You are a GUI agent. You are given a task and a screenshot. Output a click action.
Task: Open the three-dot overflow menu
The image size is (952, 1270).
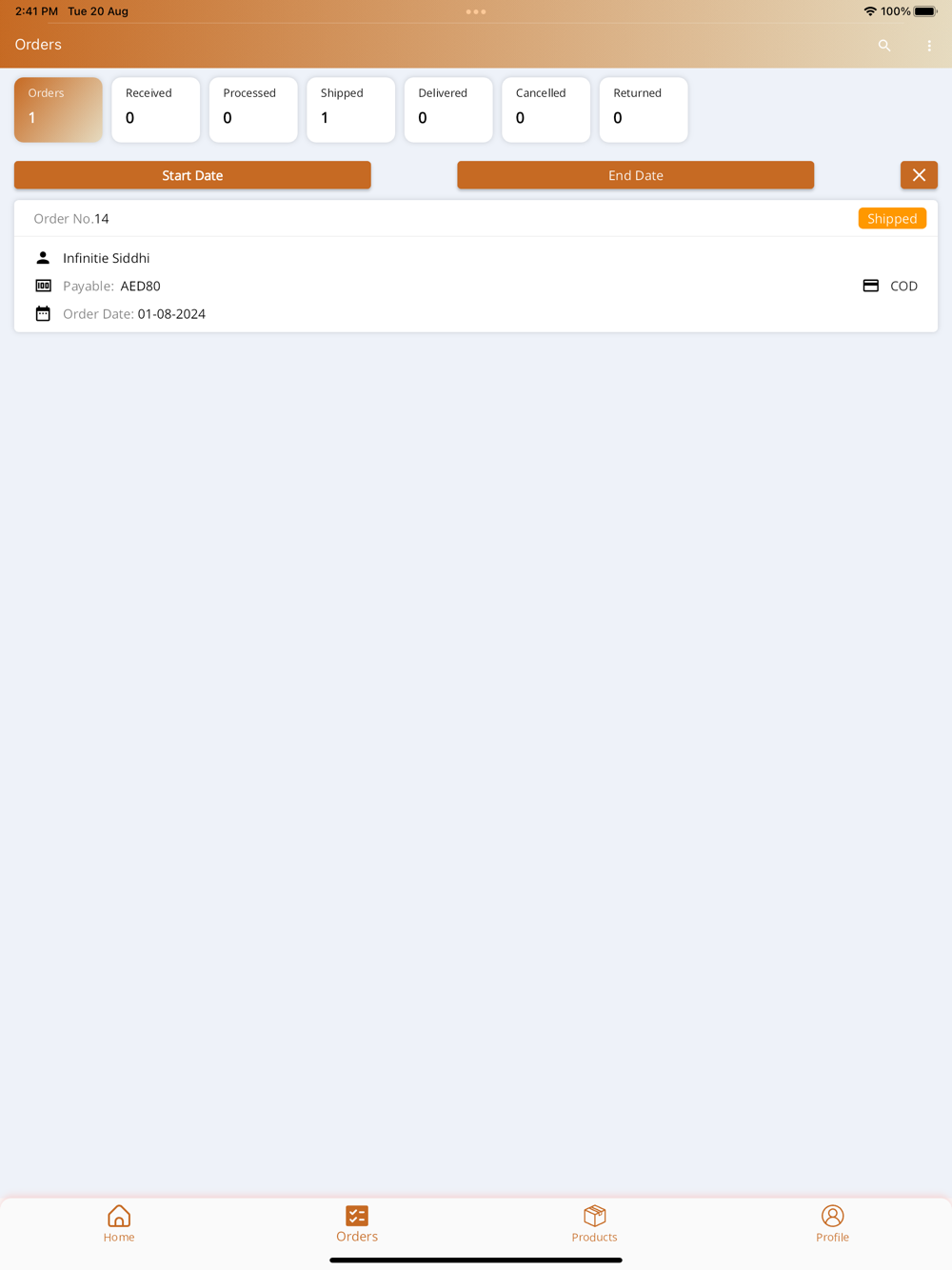click(x=929, y=46)
